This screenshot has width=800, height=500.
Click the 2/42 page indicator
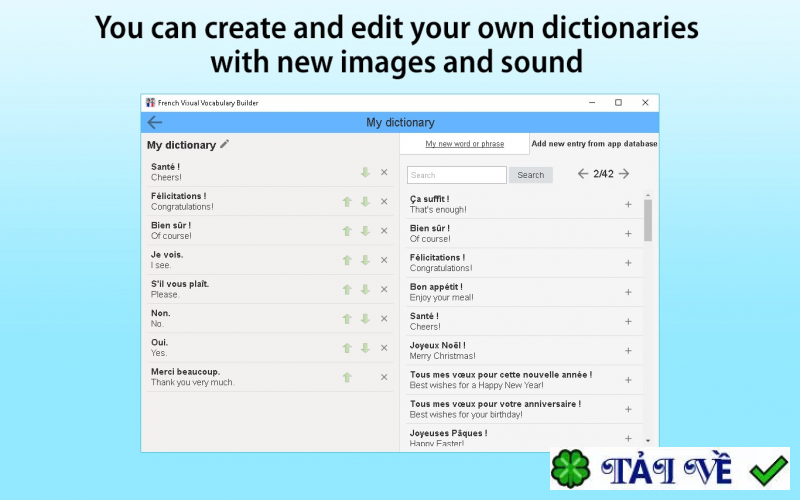[x=603, y=174]
